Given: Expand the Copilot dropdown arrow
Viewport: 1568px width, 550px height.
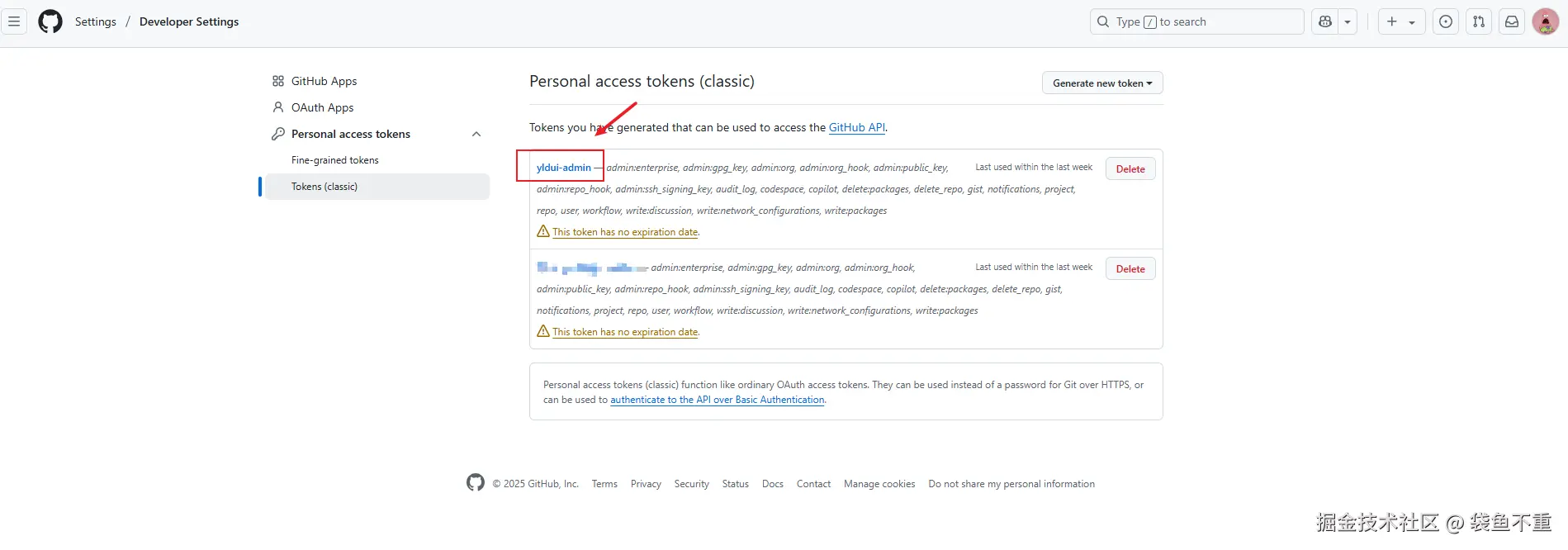Looking at the screenshot, I should [x=1348, y=21].
